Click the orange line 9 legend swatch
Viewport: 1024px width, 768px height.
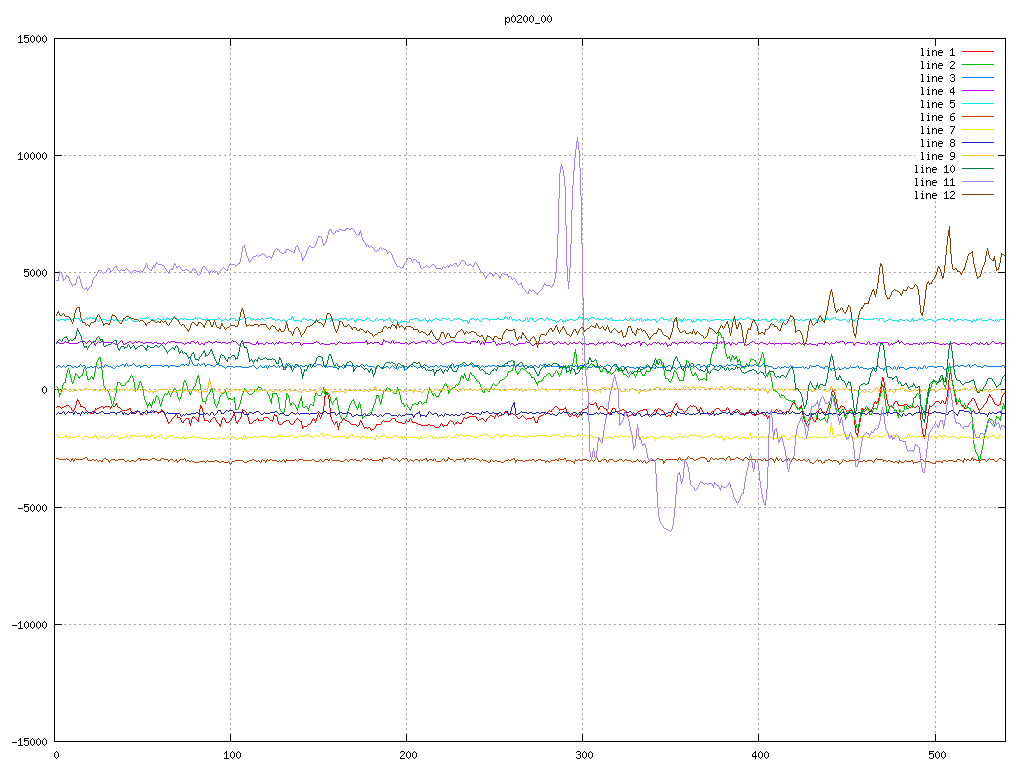[x=978, y=156]
